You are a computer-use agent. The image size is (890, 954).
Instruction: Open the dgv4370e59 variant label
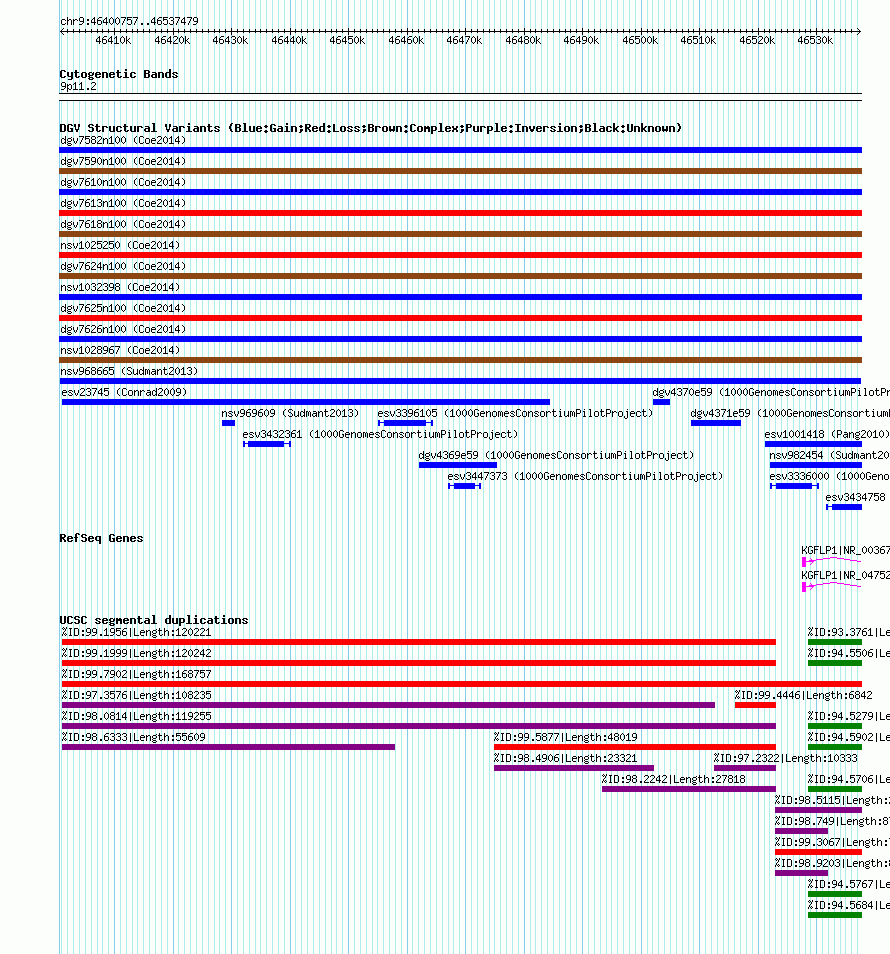771,392
